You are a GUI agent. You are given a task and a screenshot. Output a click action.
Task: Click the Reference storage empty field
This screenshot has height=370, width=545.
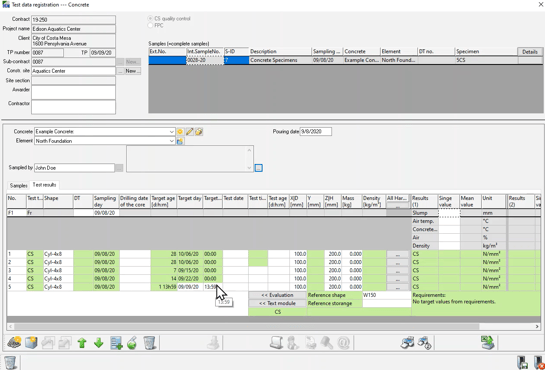(x=386, y=303)
